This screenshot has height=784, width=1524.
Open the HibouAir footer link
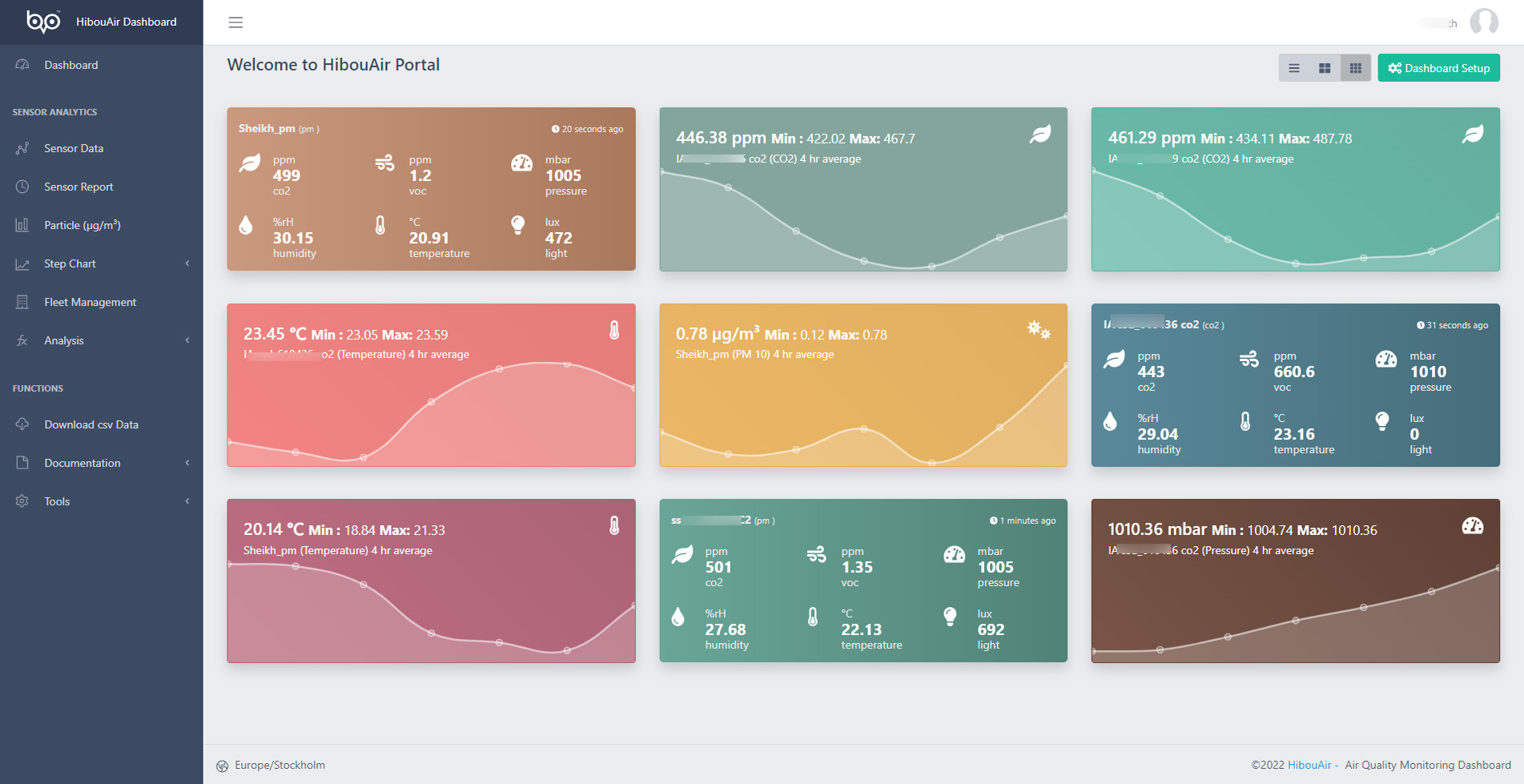tap(1309, 765)
